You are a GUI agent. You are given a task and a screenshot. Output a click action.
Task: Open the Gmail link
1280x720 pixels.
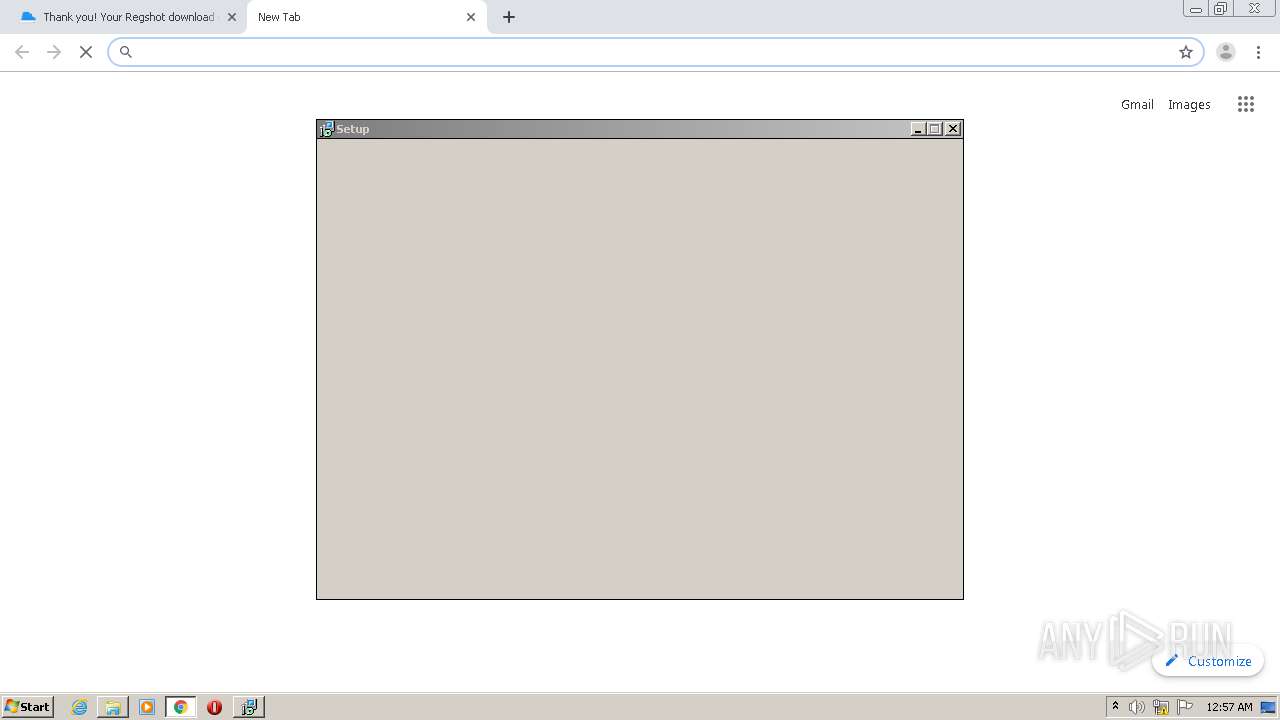point(1137,104)
